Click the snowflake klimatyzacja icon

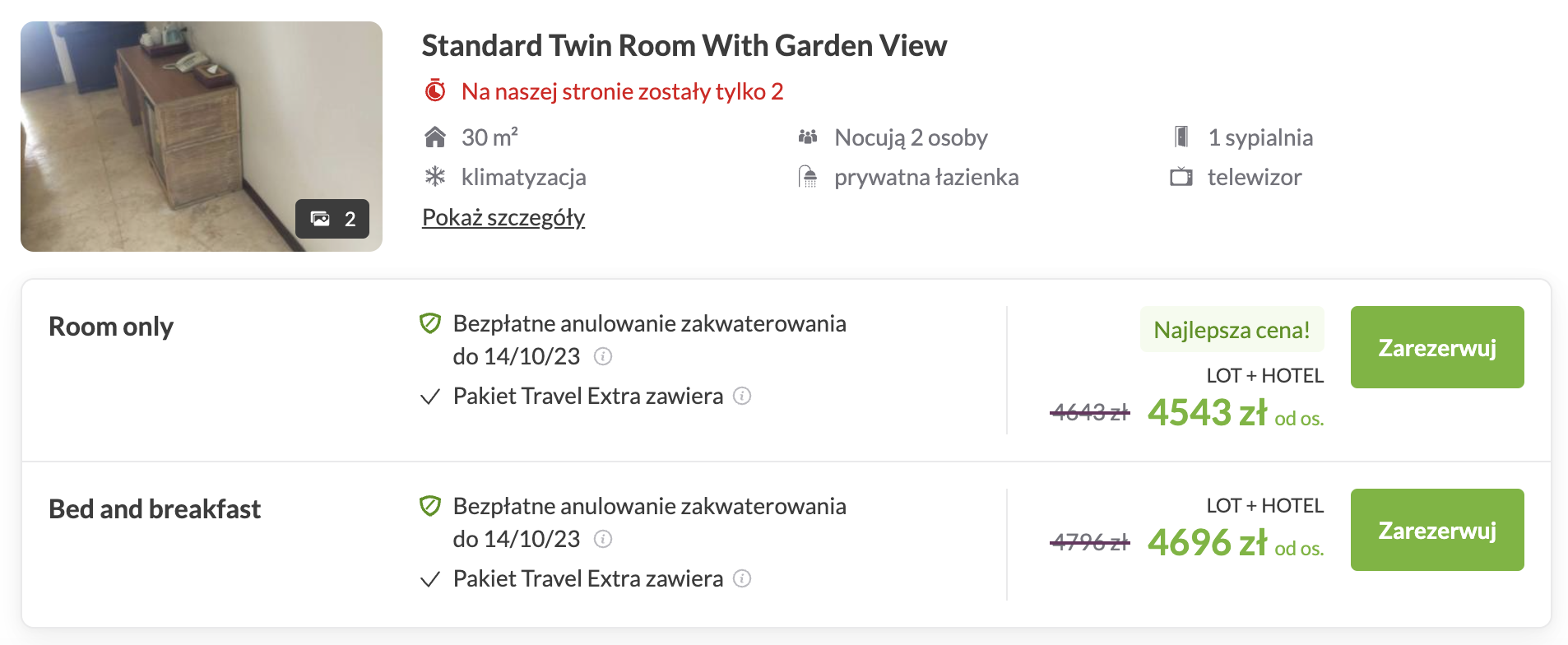point(435,176)
